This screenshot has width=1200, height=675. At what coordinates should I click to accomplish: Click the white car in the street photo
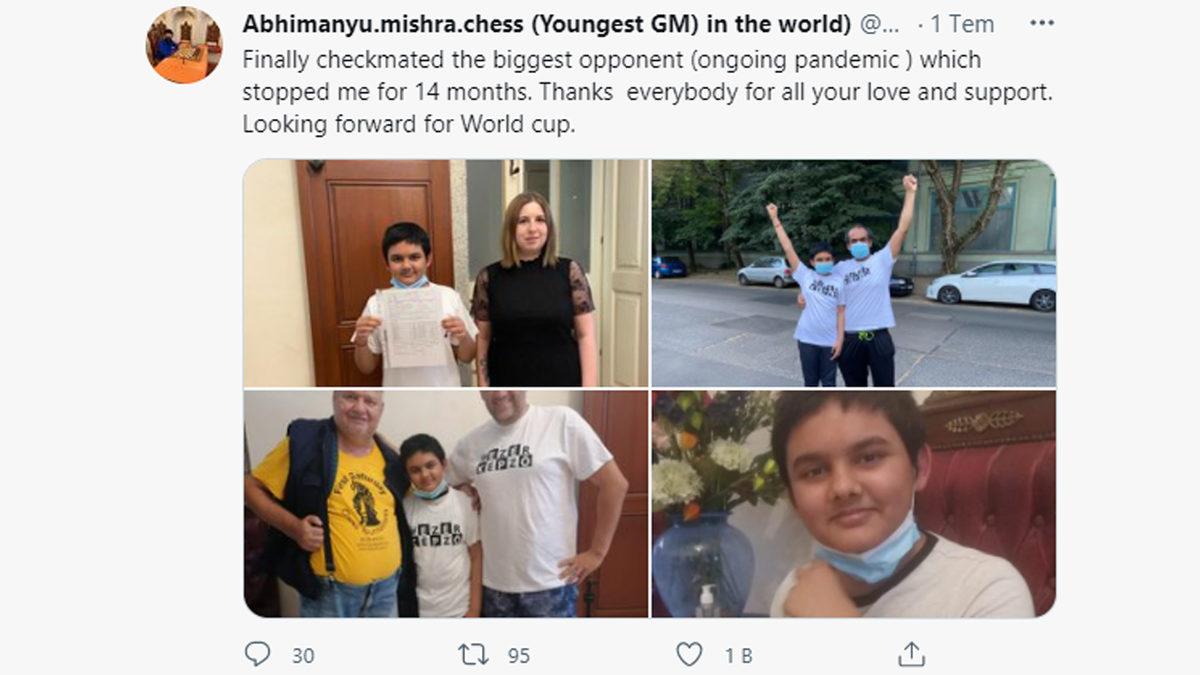click(990, 285)
